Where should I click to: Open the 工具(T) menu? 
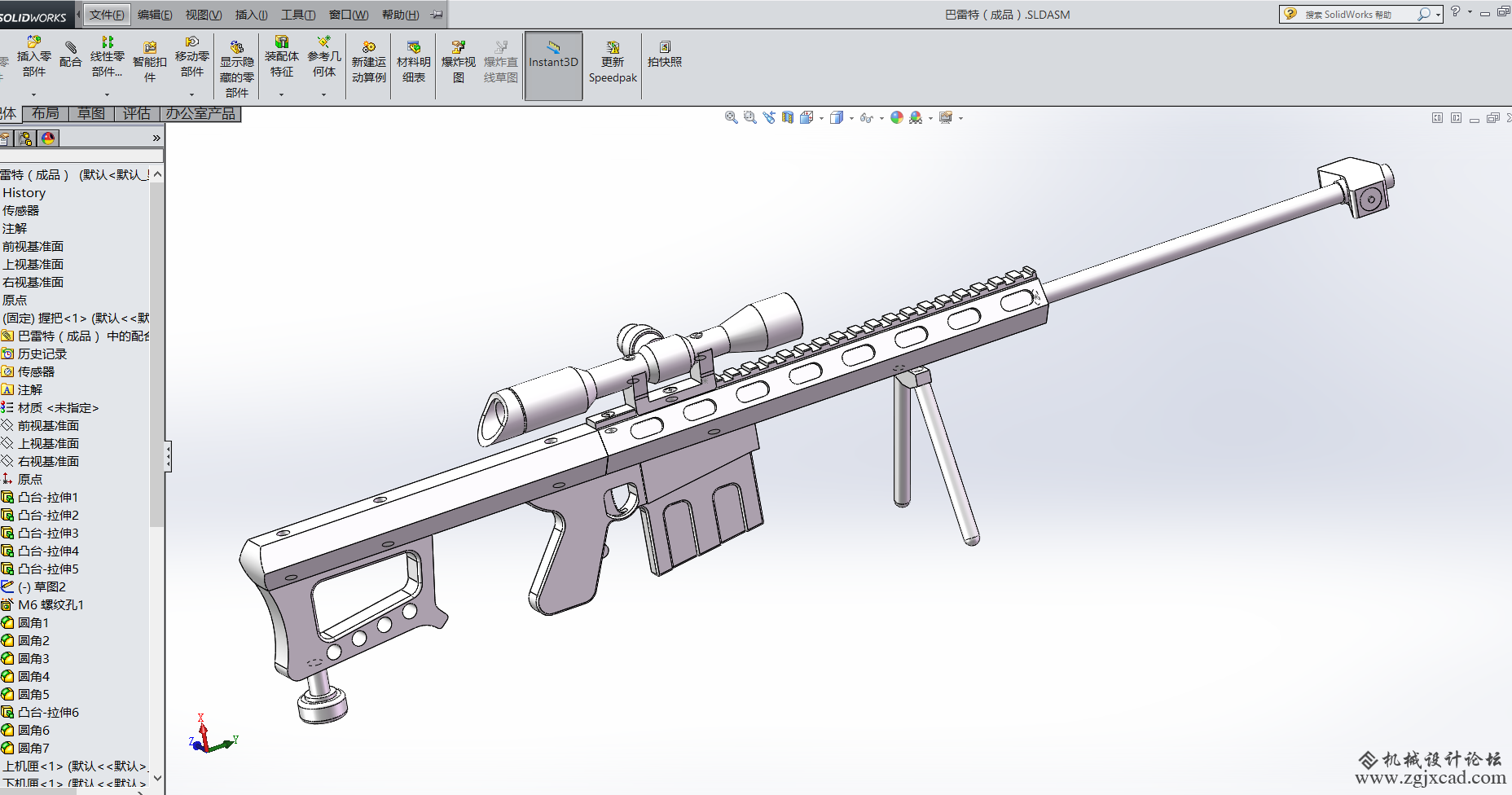click(298, 15)
